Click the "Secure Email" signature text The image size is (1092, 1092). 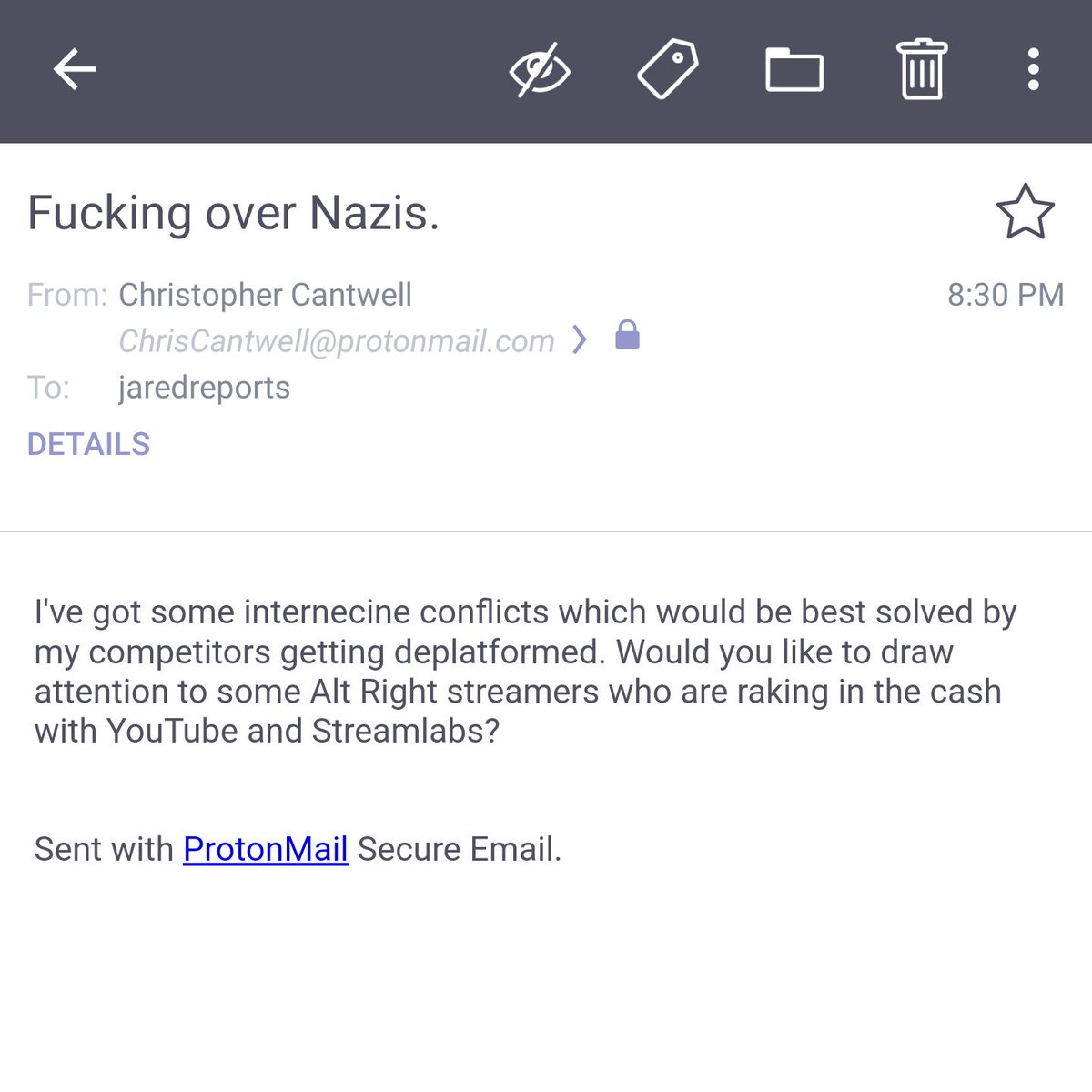(x=459, y=849)
